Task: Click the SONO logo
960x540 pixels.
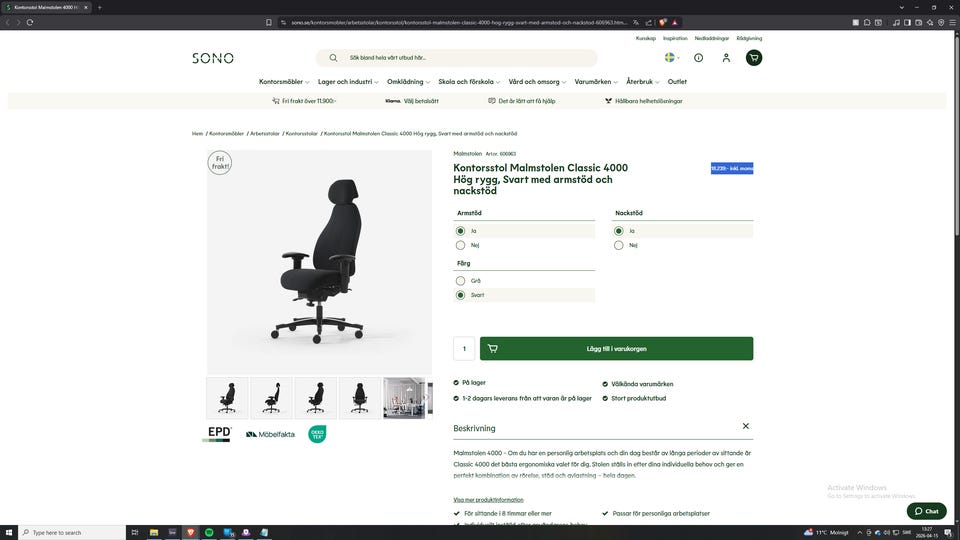Action: coord(212,58)
